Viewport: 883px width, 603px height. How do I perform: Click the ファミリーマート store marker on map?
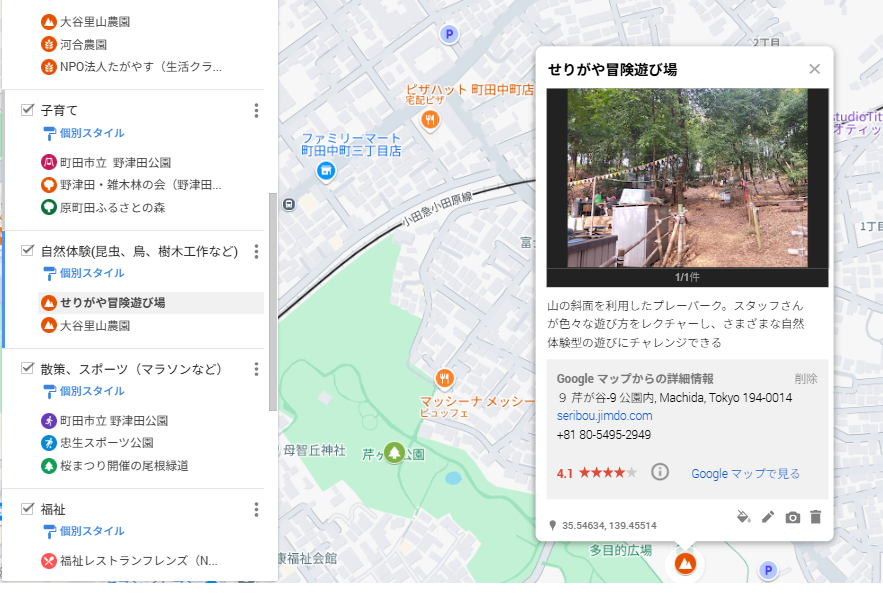[325, 172]
